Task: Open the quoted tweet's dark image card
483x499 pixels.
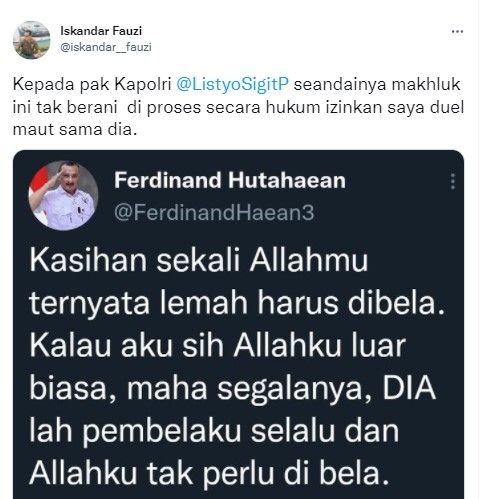Action: click(x=239, y=324)
